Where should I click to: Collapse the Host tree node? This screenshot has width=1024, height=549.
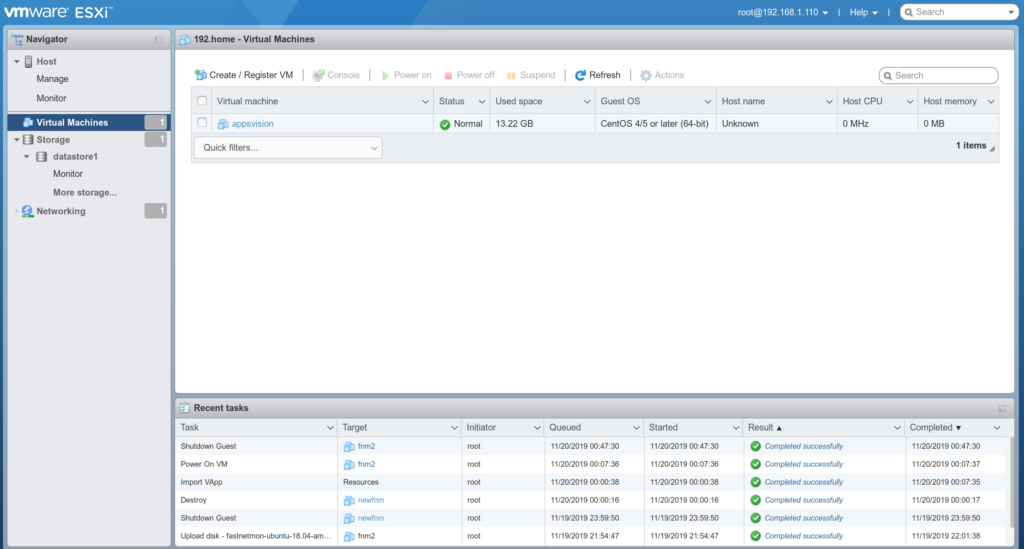click(17, 61)
